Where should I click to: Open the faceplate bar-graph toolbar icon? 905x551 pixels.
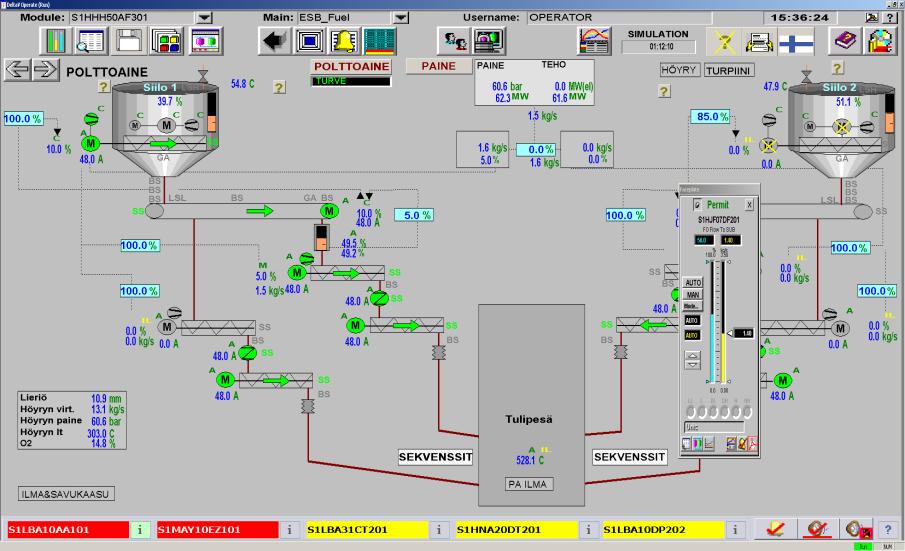click(56, 41)
